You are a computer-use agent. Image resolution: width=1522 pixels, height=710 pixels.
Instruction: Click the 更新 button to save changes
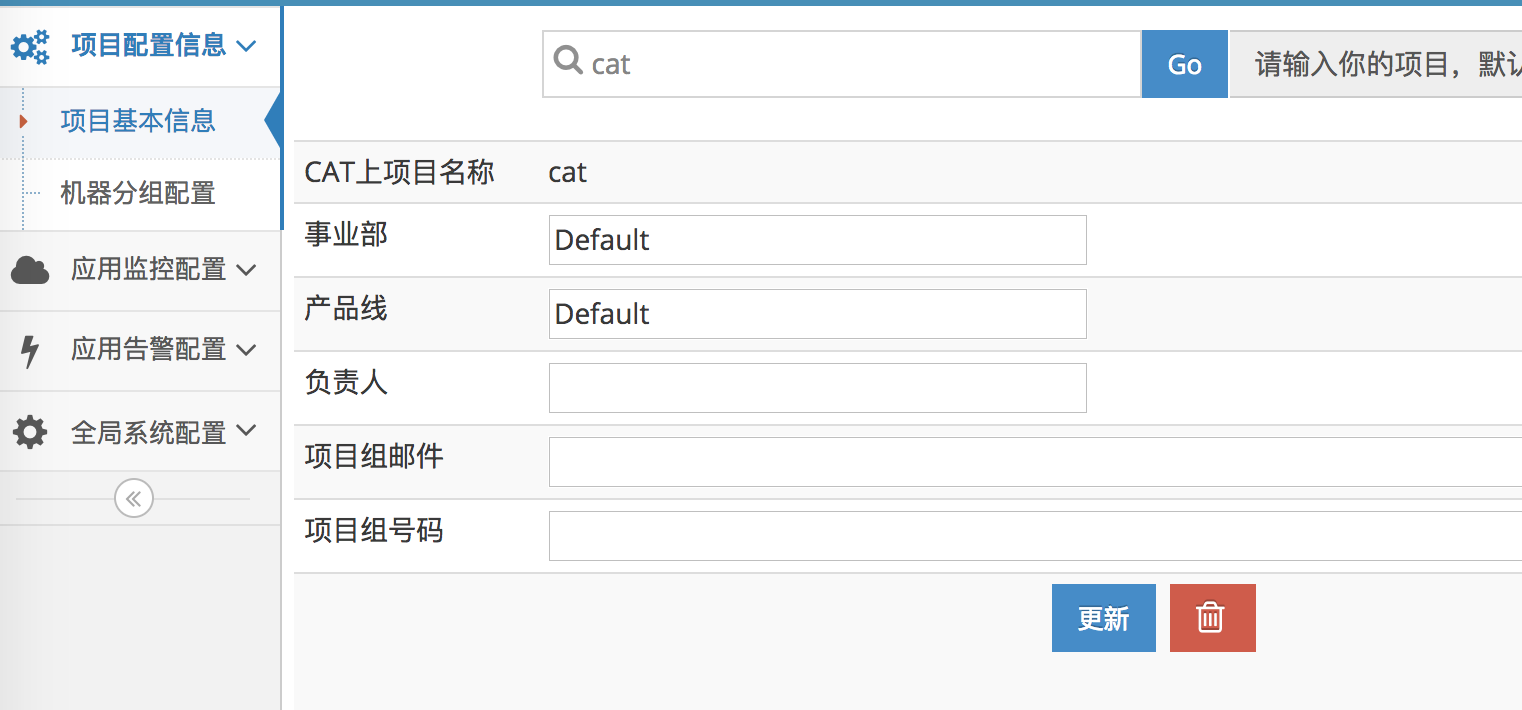[x=1103, y=617]
